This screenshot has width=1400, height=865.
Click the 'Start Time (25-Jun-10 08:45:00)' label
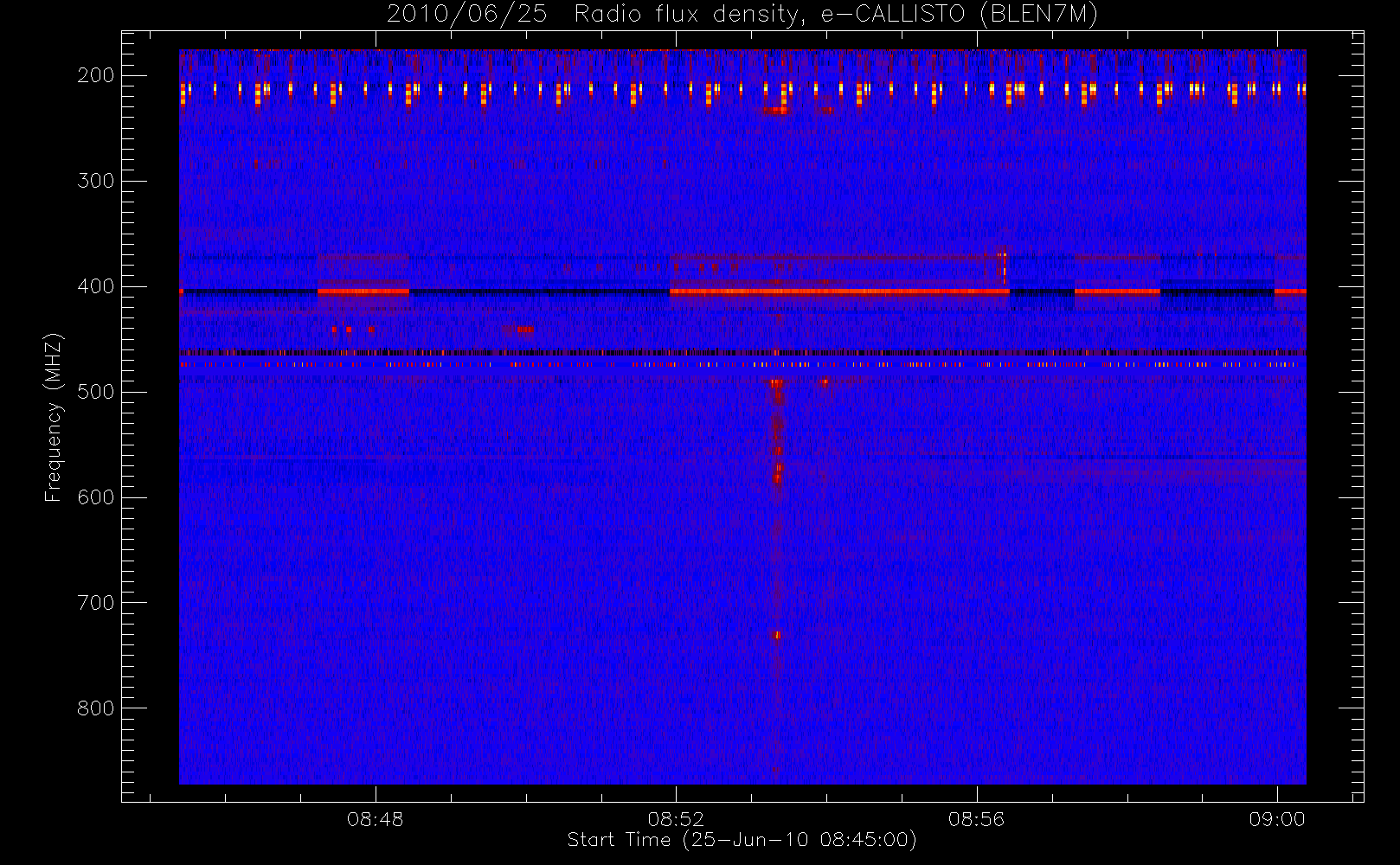pyautogui.click(x=742, y=840)
